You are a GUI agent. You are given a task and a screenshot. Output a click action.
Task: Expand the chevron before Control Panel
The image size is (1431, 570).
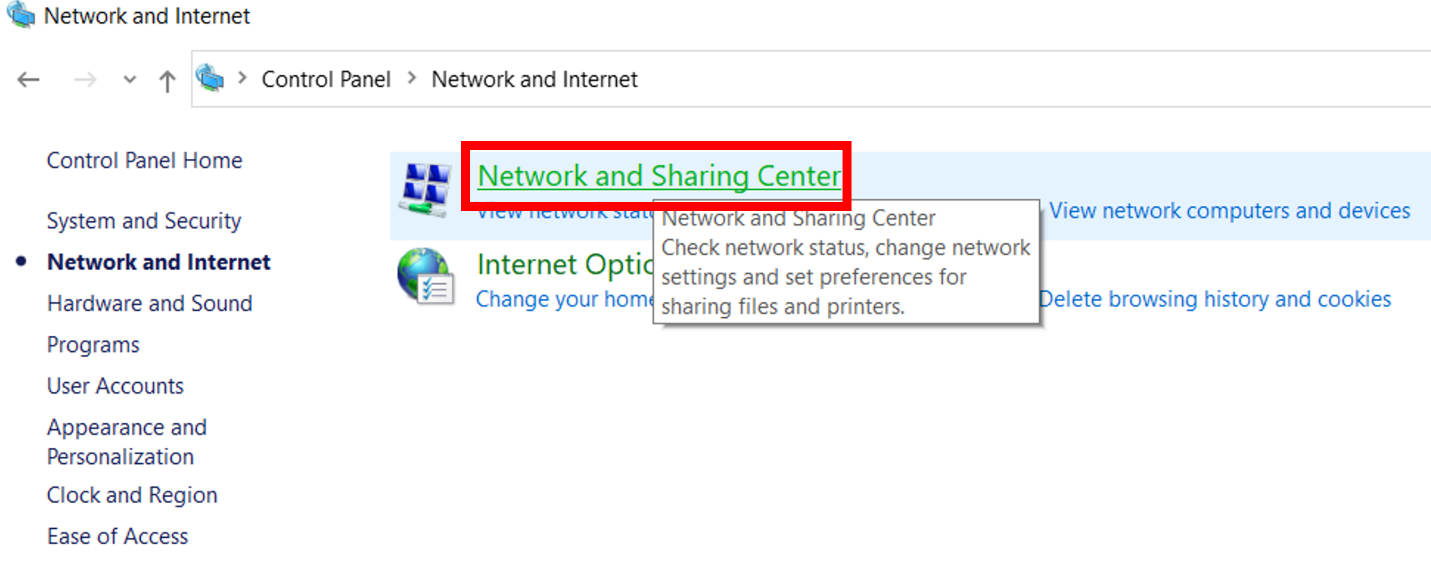click(x=241, y=79)
